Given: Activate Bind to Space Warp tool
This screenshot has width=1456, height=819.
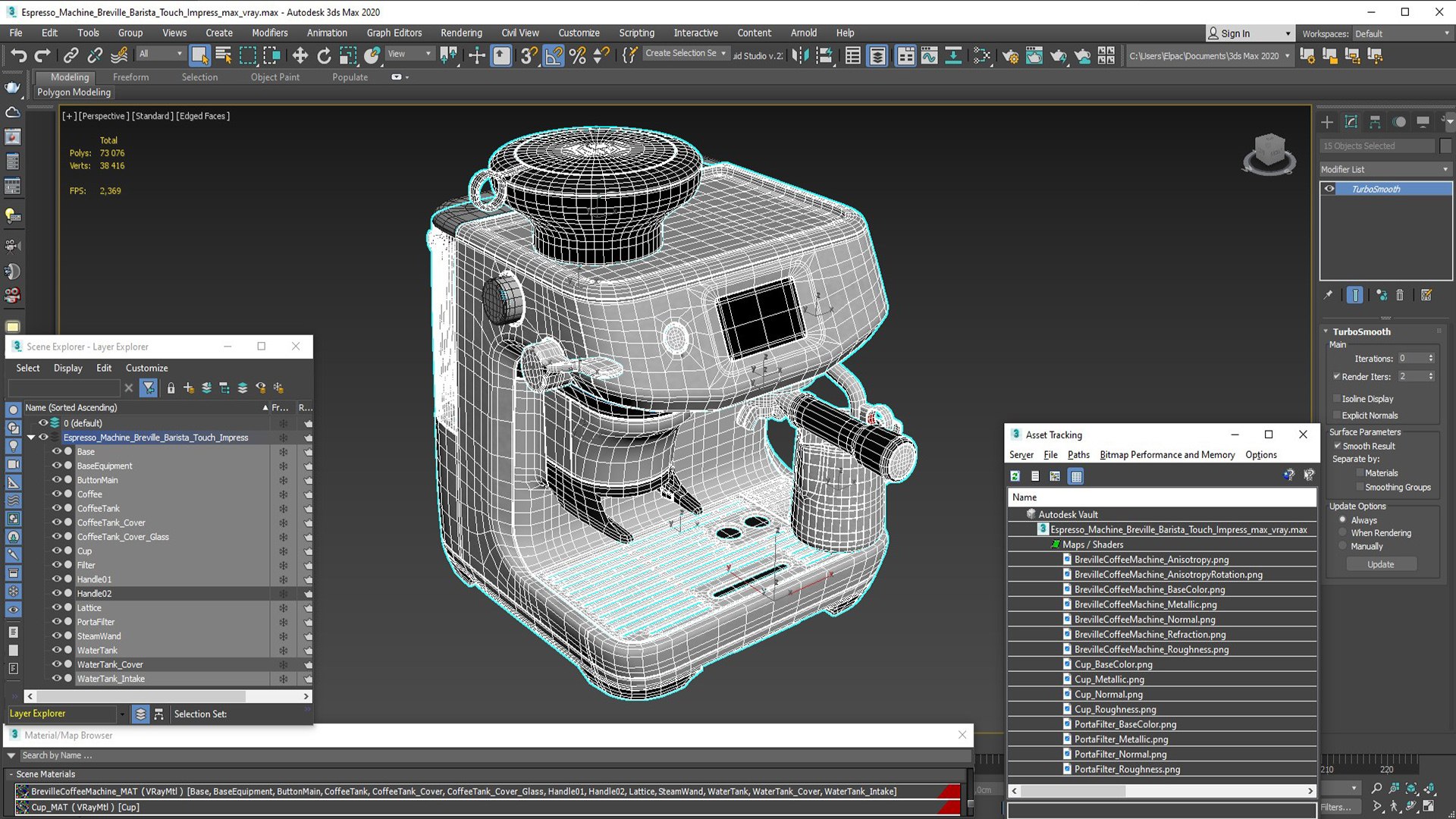Looking at the screenshot, I should [119, 55].
